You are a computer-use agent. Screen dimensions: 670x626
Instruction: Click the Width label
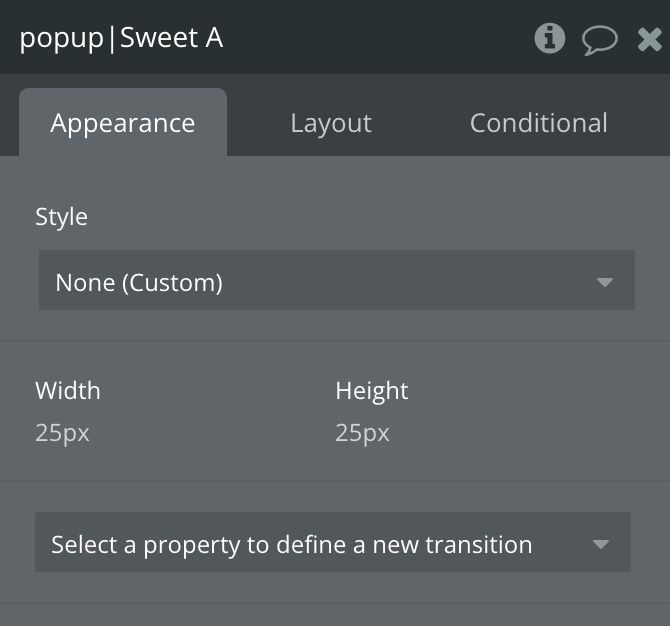coord(68,391)
